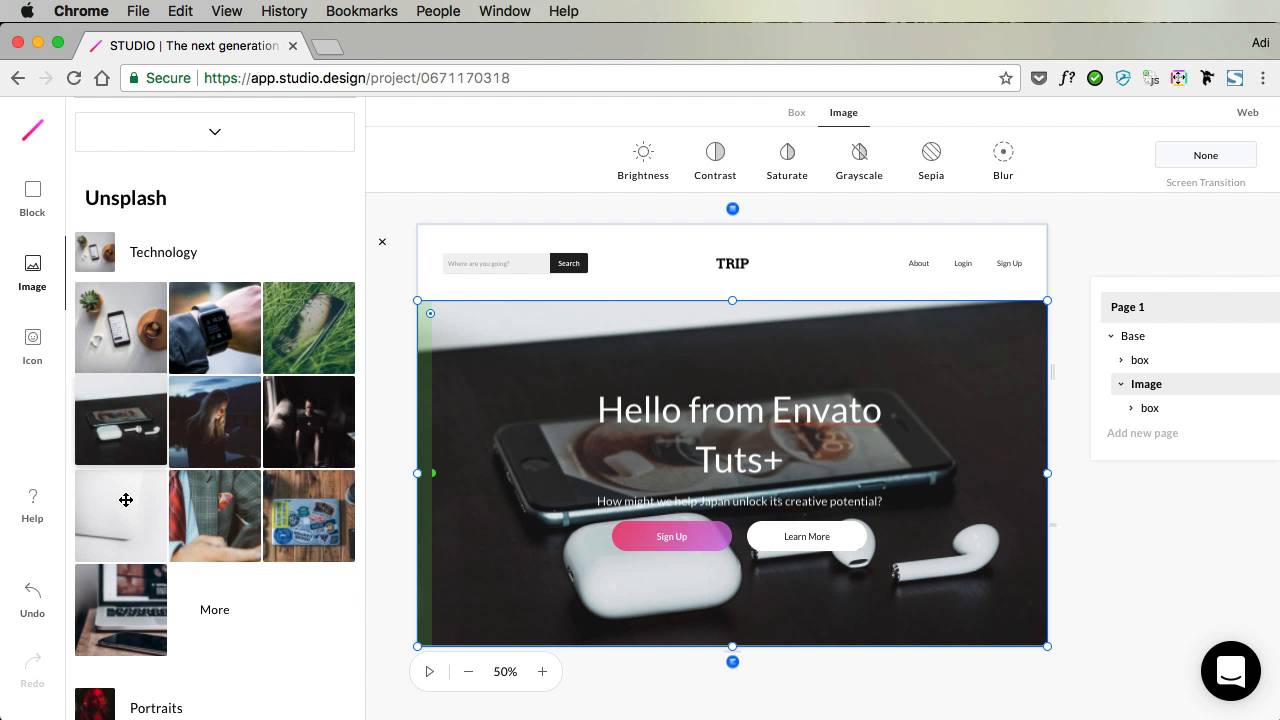Choose the smartwatch wrist photo thumbnail
Image resolution: width=1280 pixels, height=720 pixels.
[x=215, y=328]
